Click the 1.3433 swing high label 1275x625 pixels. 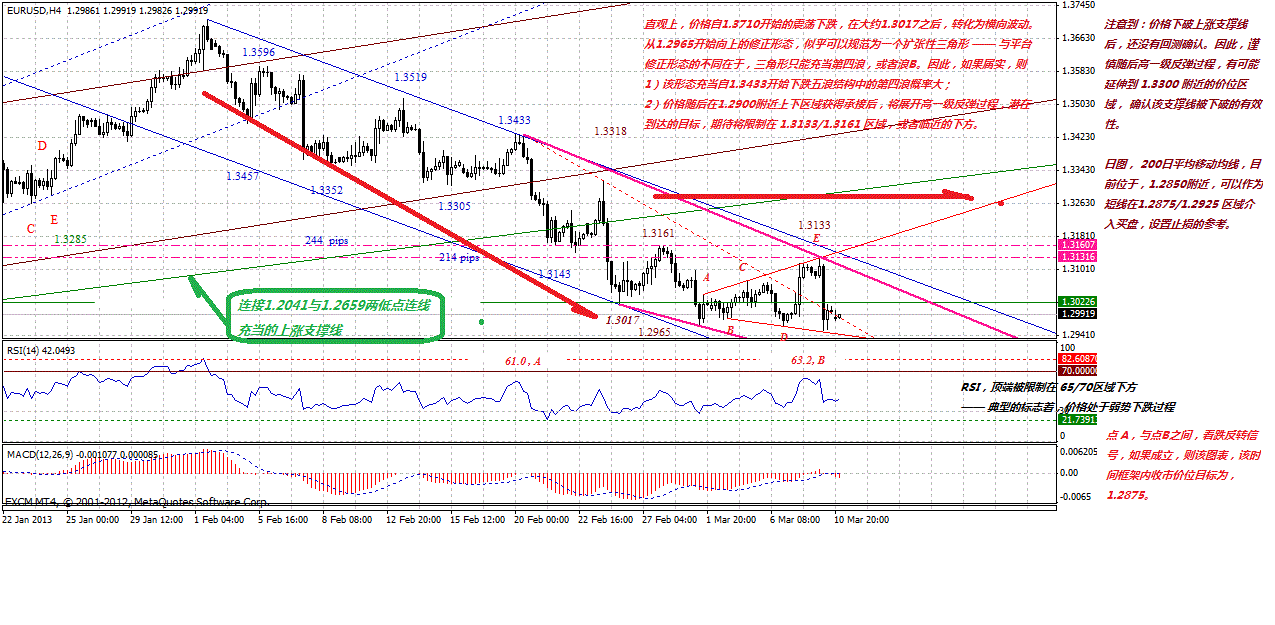coord(514,120)
